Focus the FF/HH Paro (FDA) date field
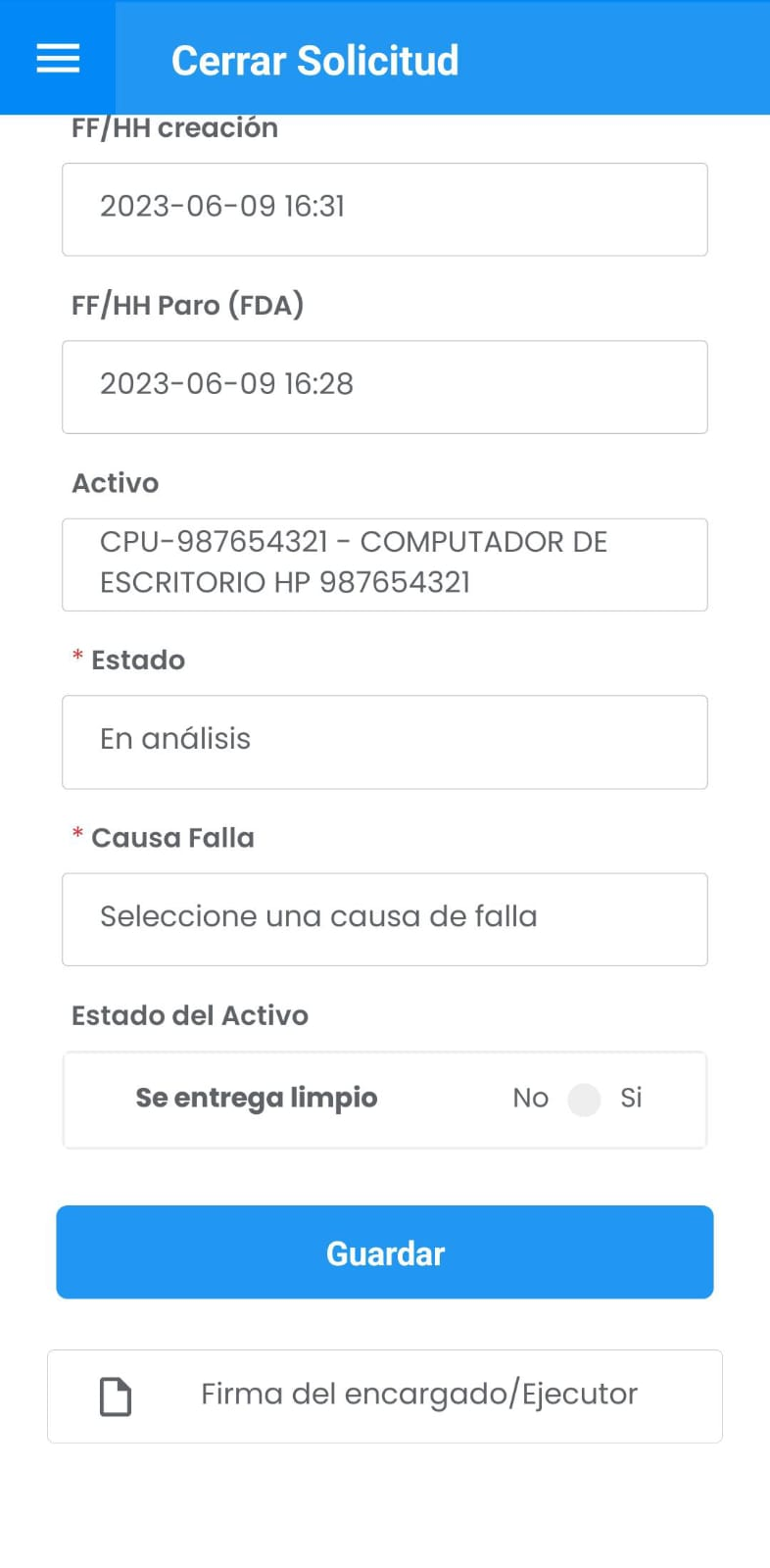The width and height of the screenshot is (770, 1568). [x=385, y=387]
